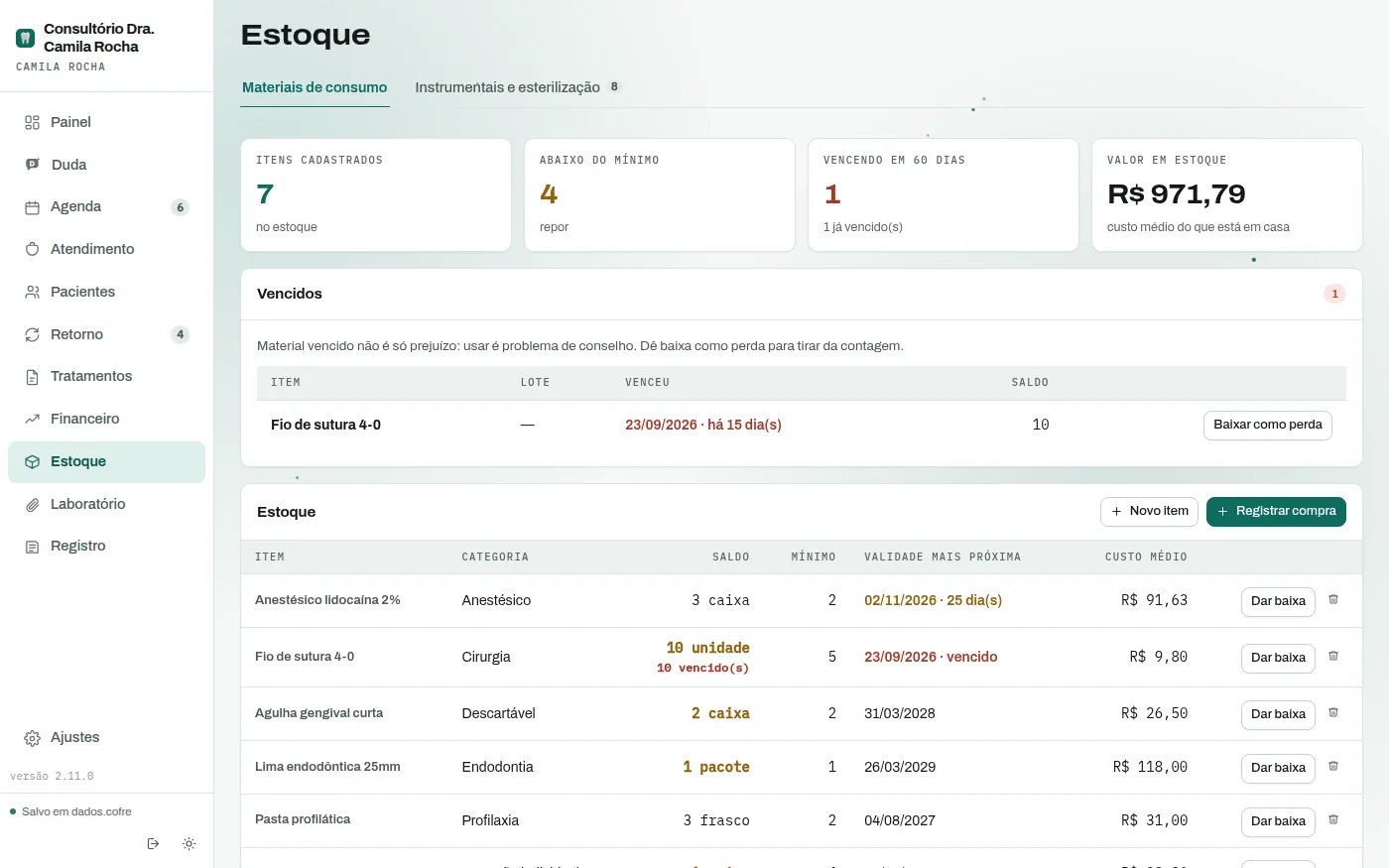Screen dimensions: 1389x868
Task: Click the Vencidos count badge
Action: (1334, 294)
